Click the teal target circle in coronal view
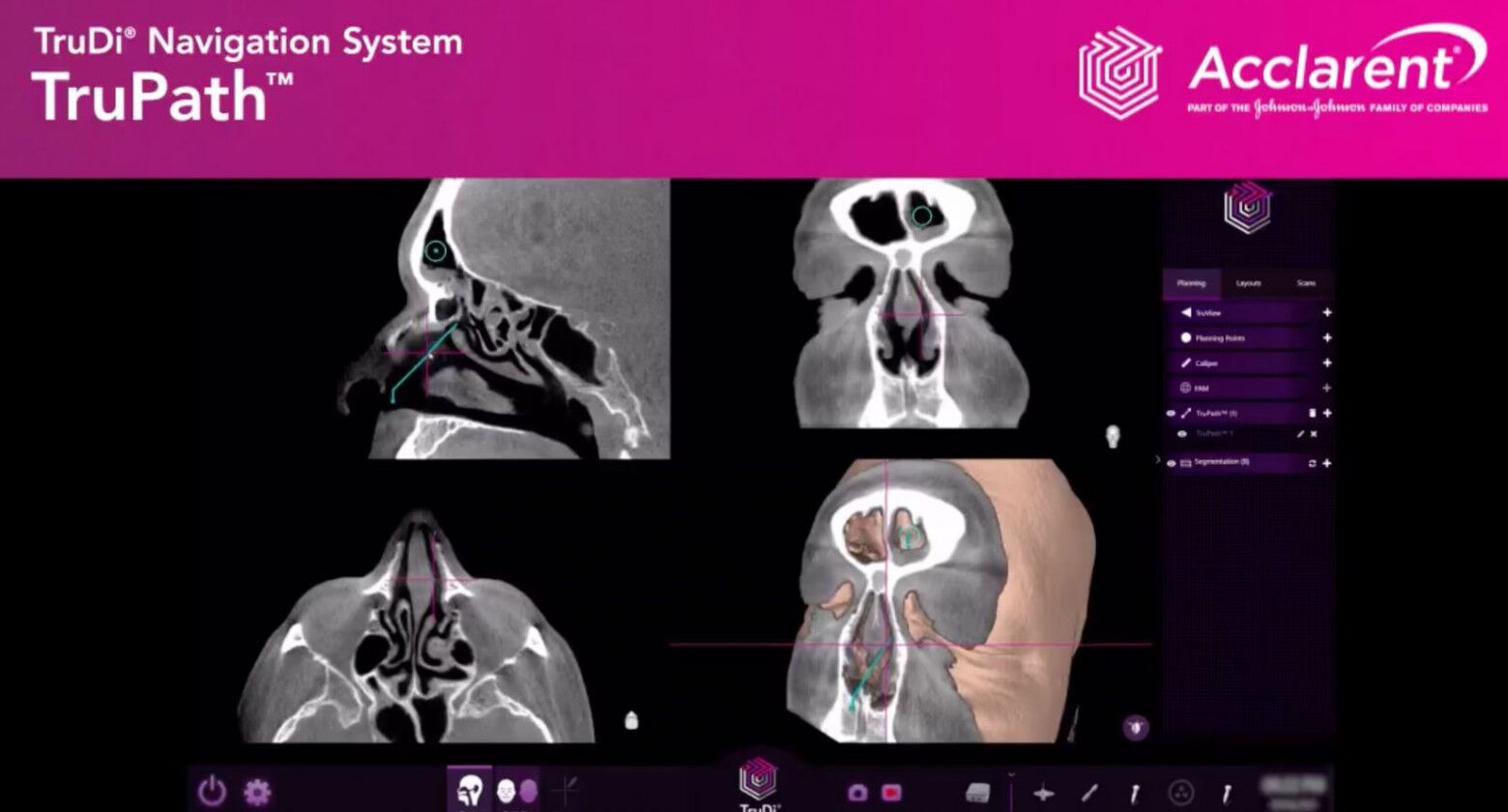1508x812 pixels. tap(921, 216)
